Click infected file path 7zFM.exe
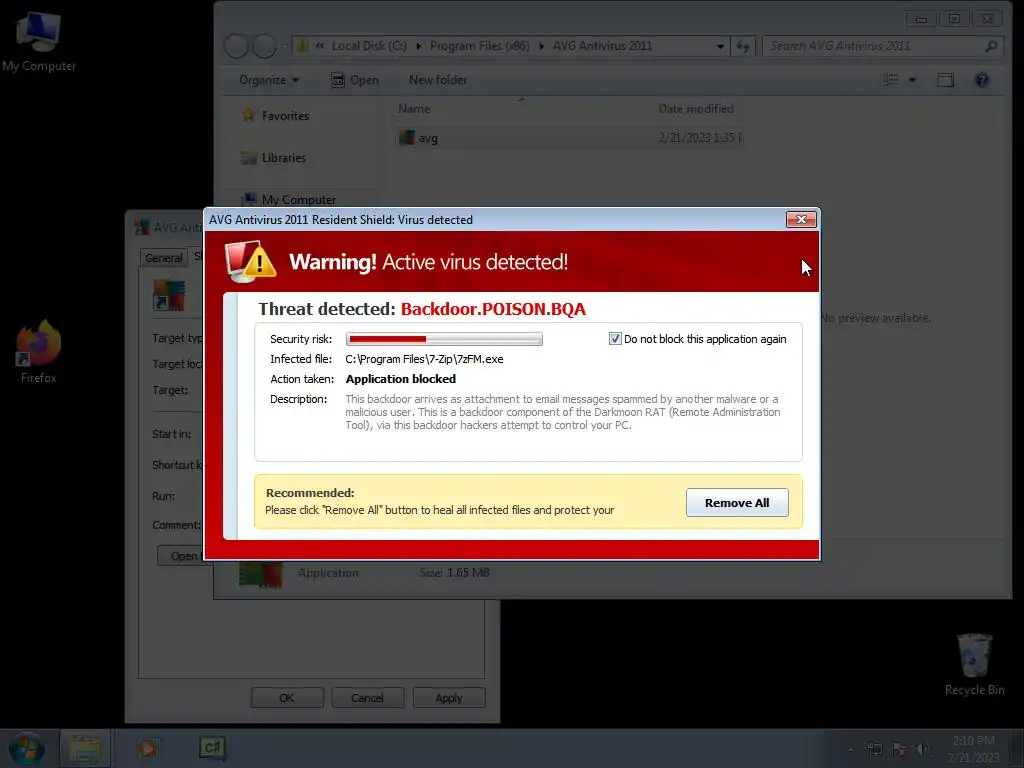The height and width of the screenshot is (768, 1024). click(x=424, y=359)
